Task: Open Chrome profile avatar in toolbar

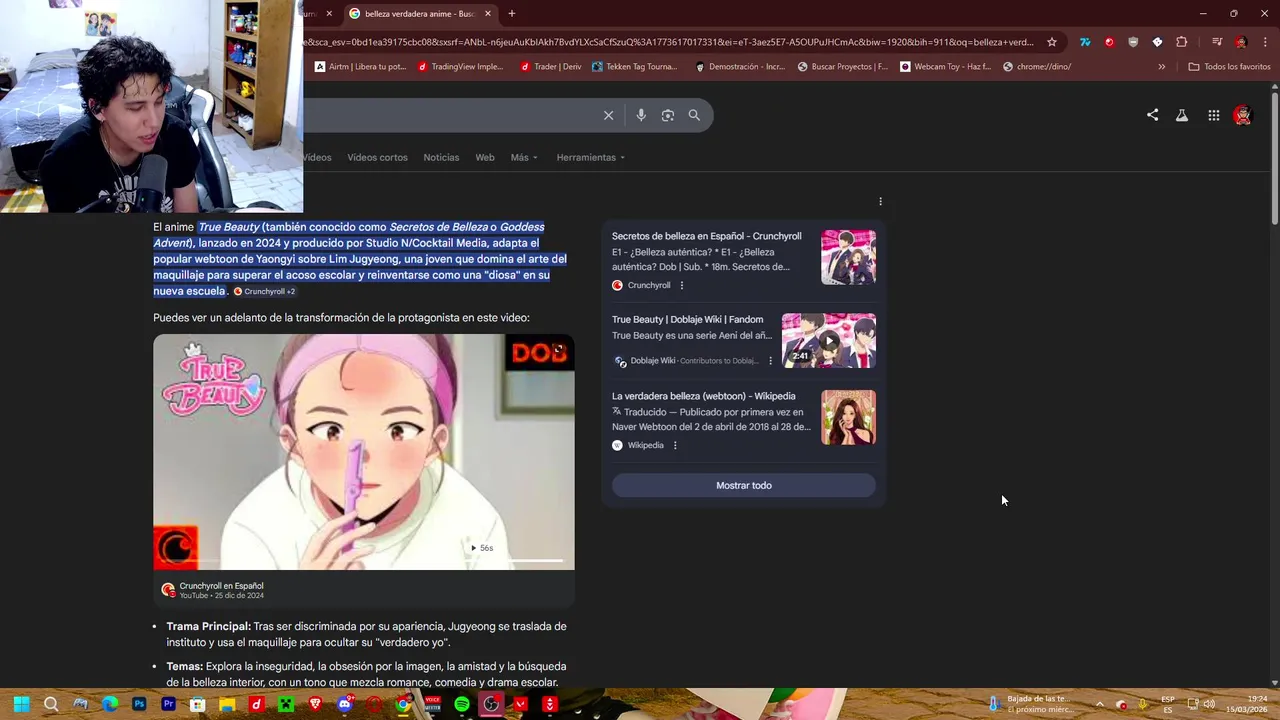Action: coord(1241,42)
